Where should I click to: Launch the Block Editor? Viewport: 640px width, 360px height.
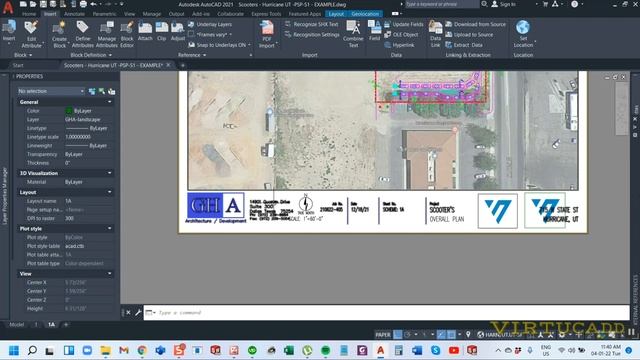(127, 34)
